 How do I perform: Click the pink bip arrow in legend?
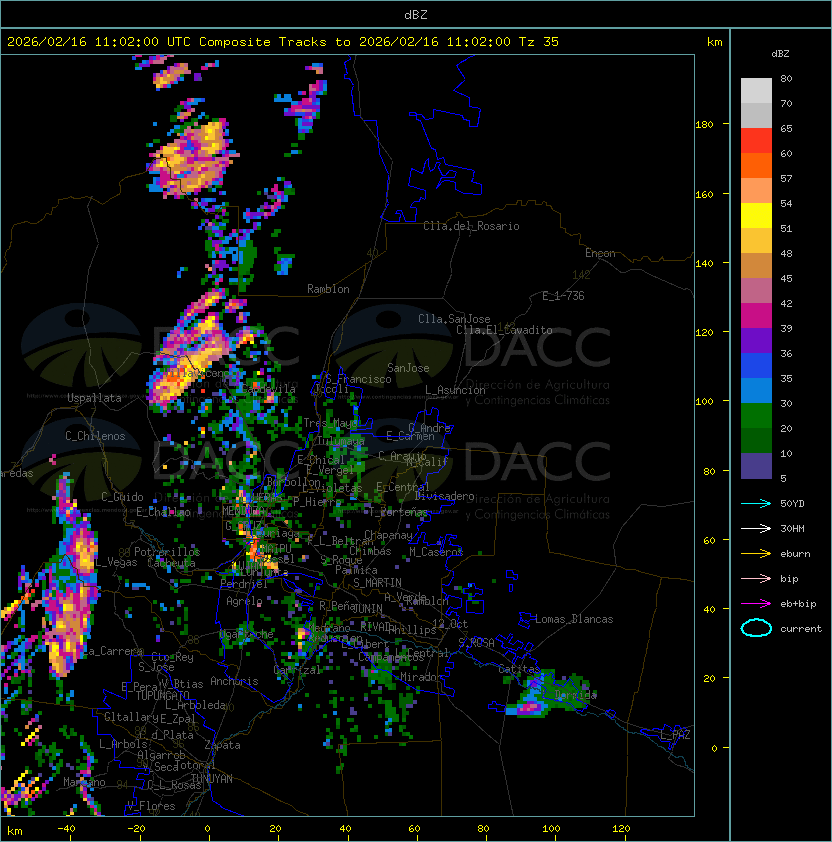(756, 578)
